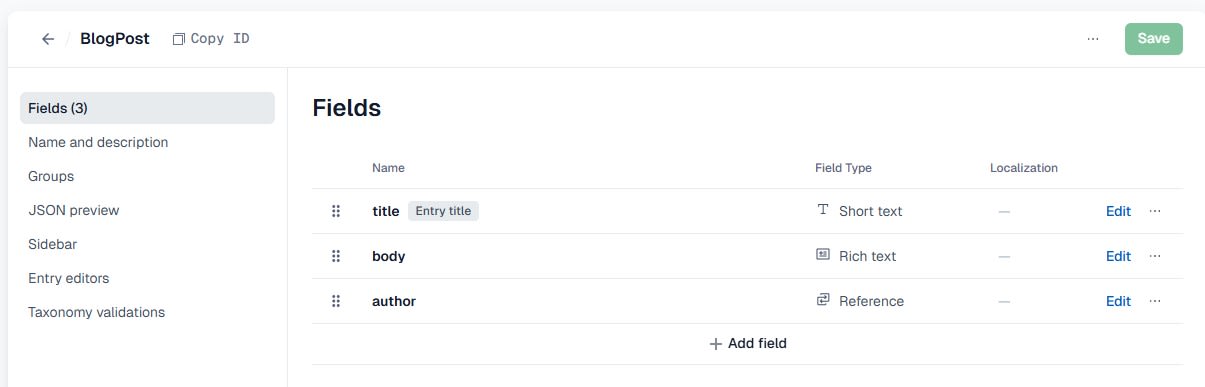This screenshot has width=1205, height=387.
Task: Open more actions for the title field
Action: [1155, 211]
